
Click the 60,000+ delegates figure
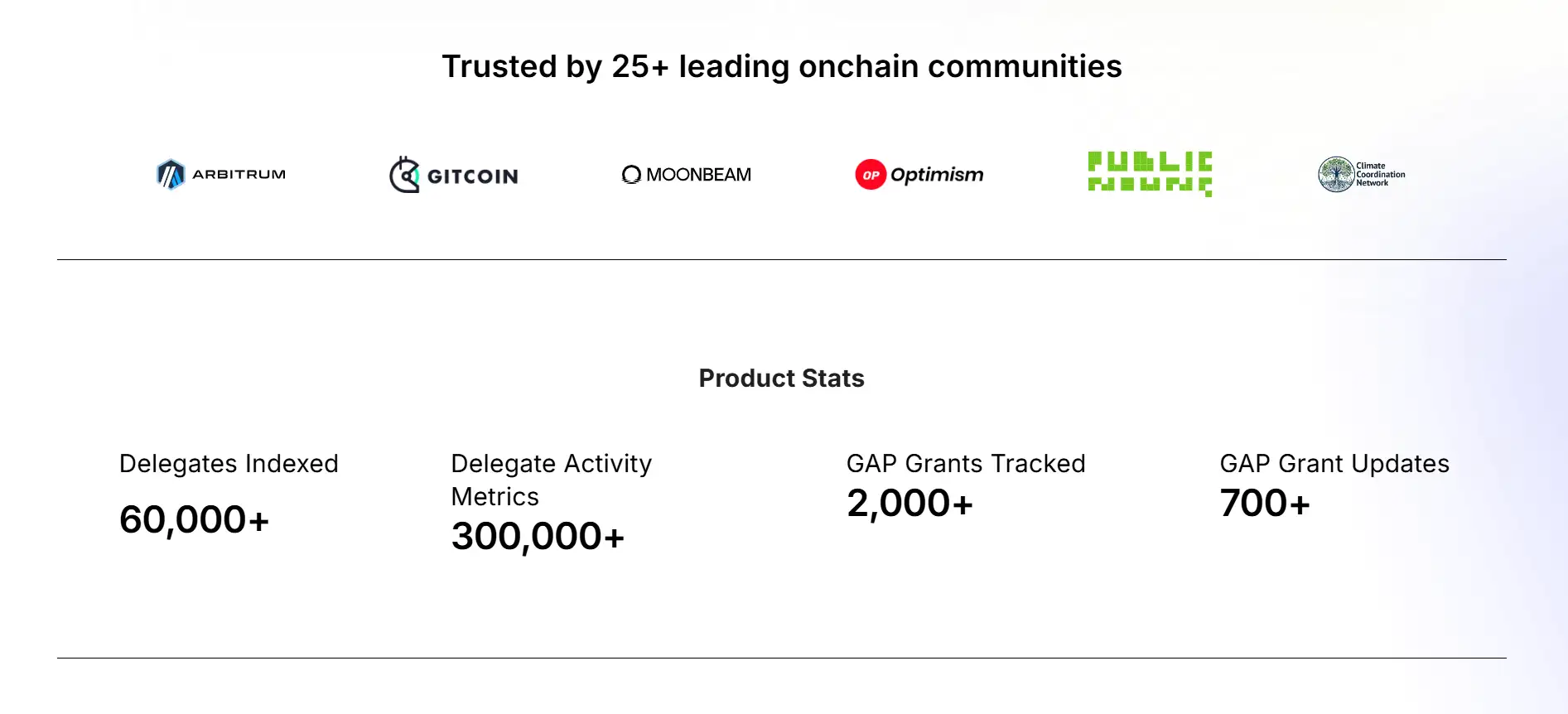(195, 520)
